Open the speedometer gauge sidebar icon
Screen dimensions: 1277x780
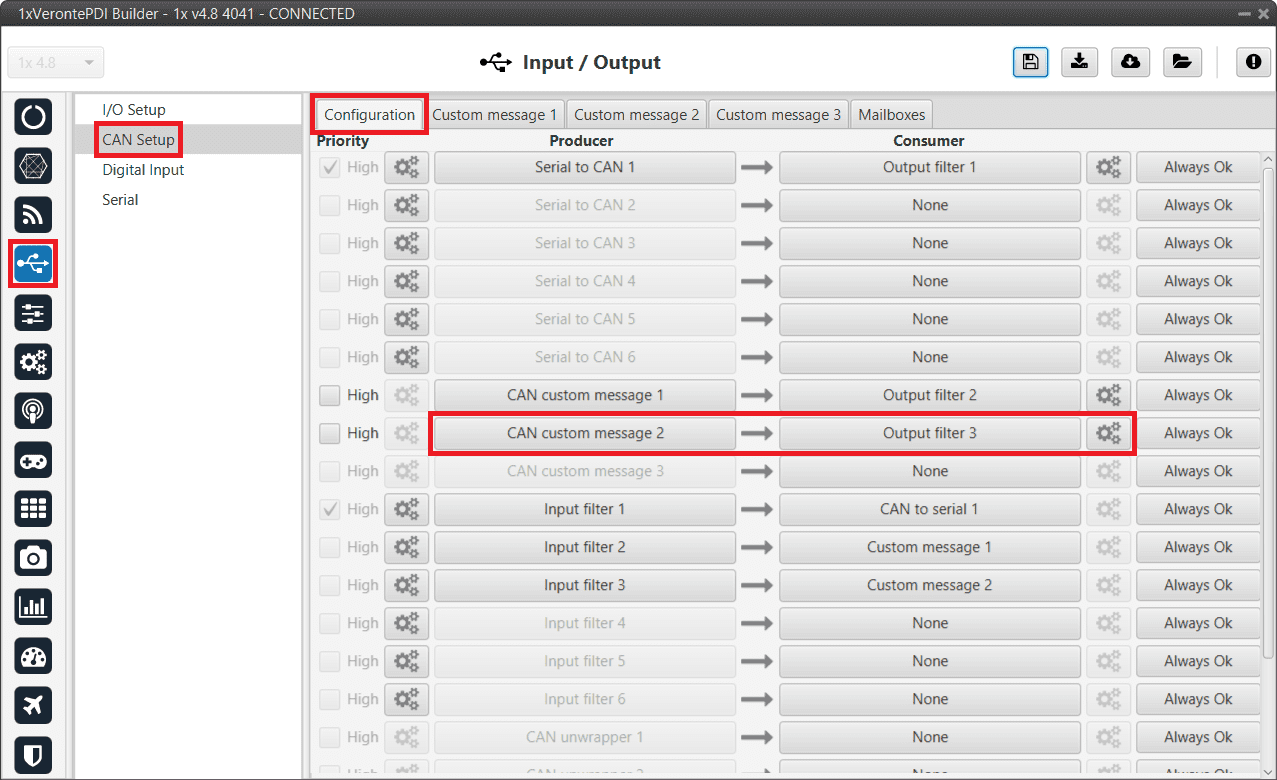33,656
